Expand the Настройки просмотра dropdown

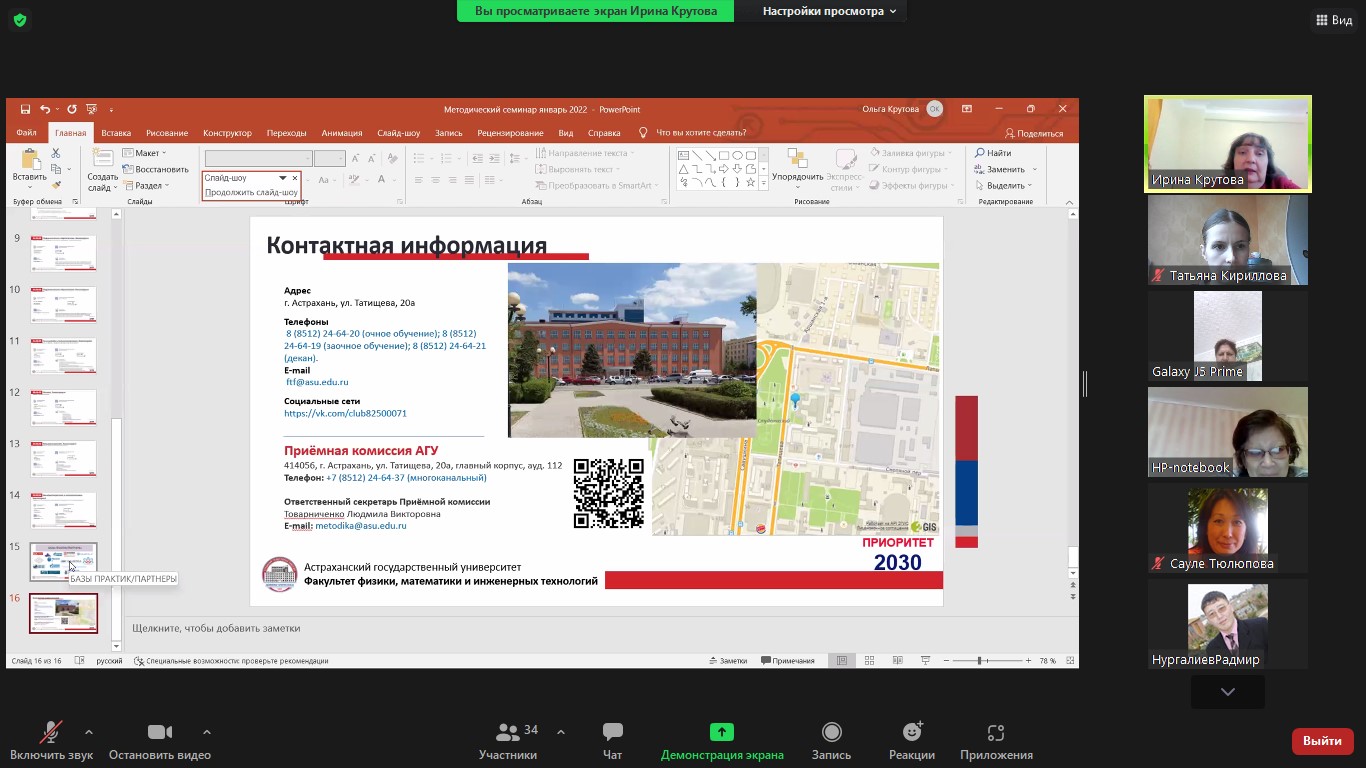click(828, 11)
